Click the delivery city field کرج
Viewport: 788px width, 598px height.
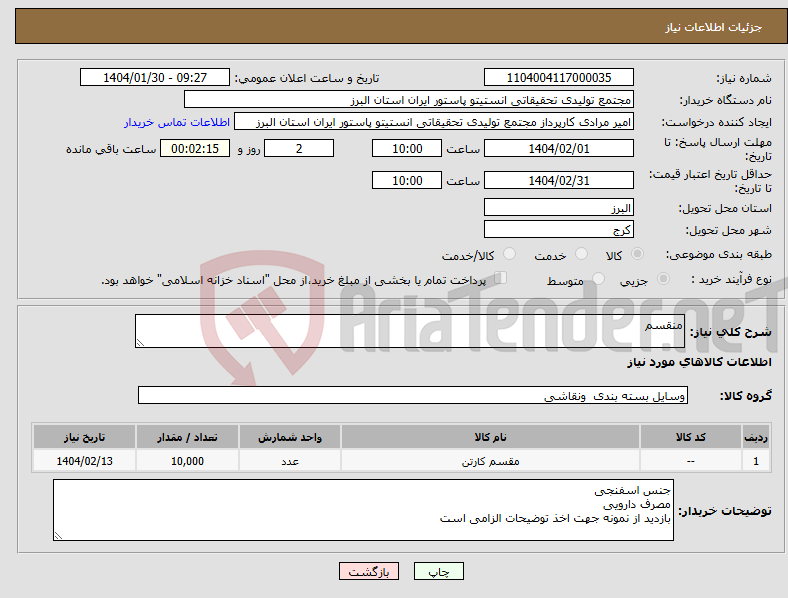pyautogui.click(x=558, y=229)
